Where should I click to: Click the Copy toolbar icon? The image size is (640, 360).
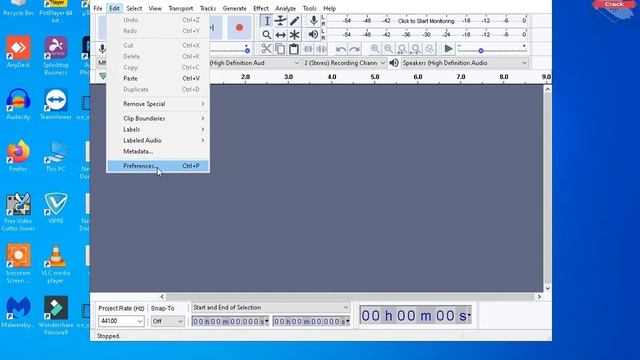280,49
